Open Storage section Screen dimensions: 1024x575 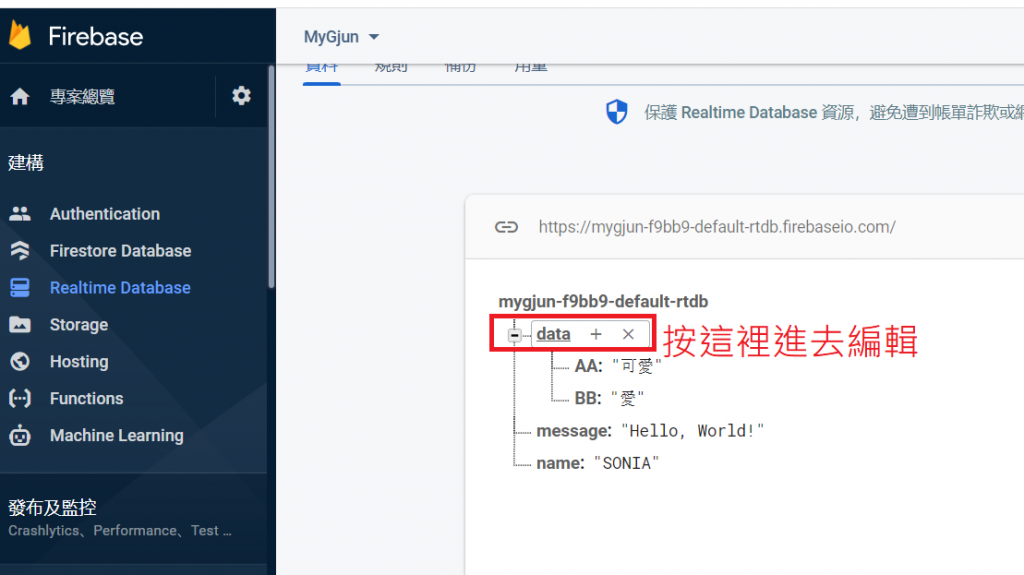tap(79, 325)
